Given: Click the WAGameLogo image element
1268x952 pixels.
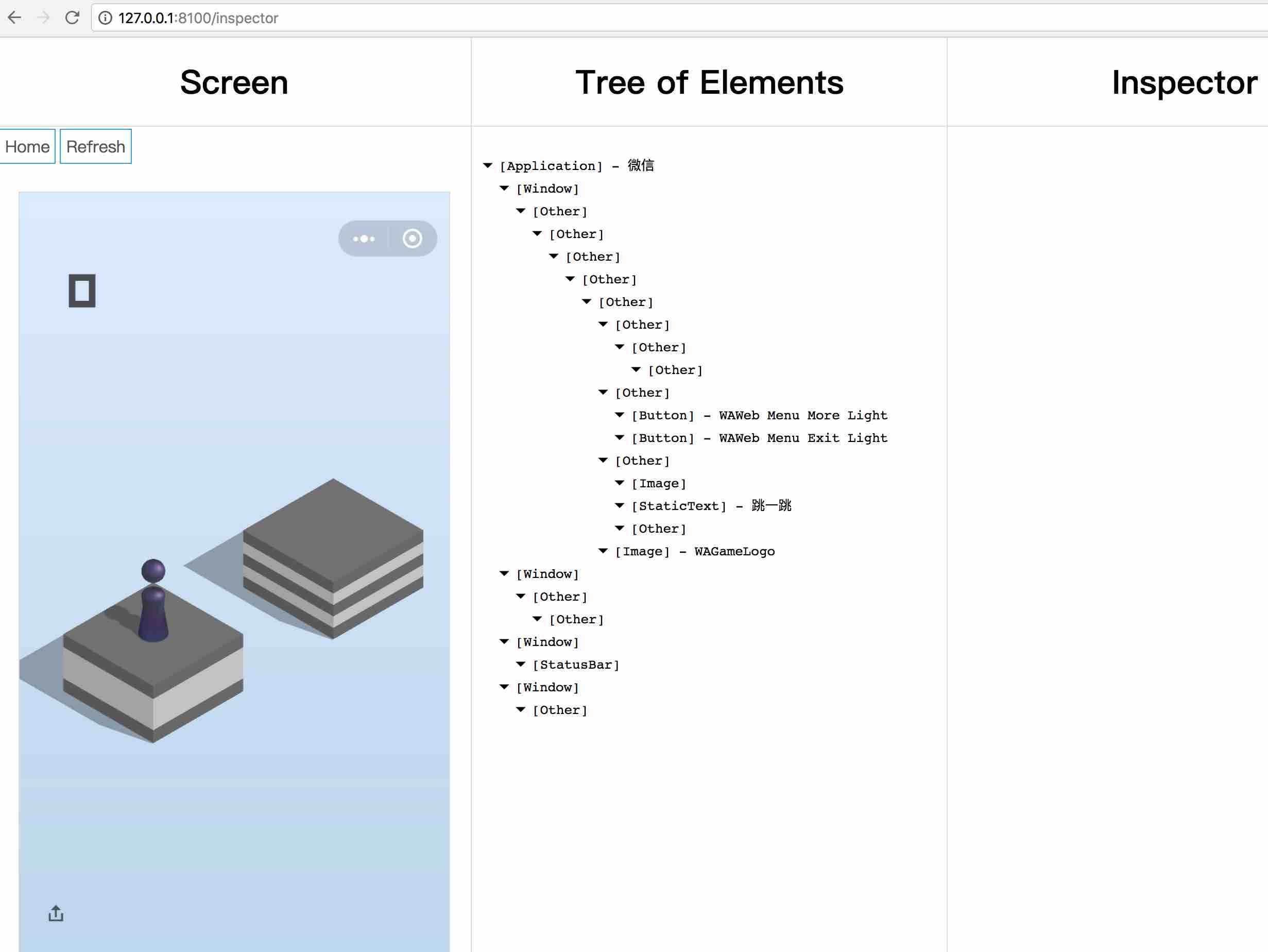Looking at the screenshot, I should point(694,551).
